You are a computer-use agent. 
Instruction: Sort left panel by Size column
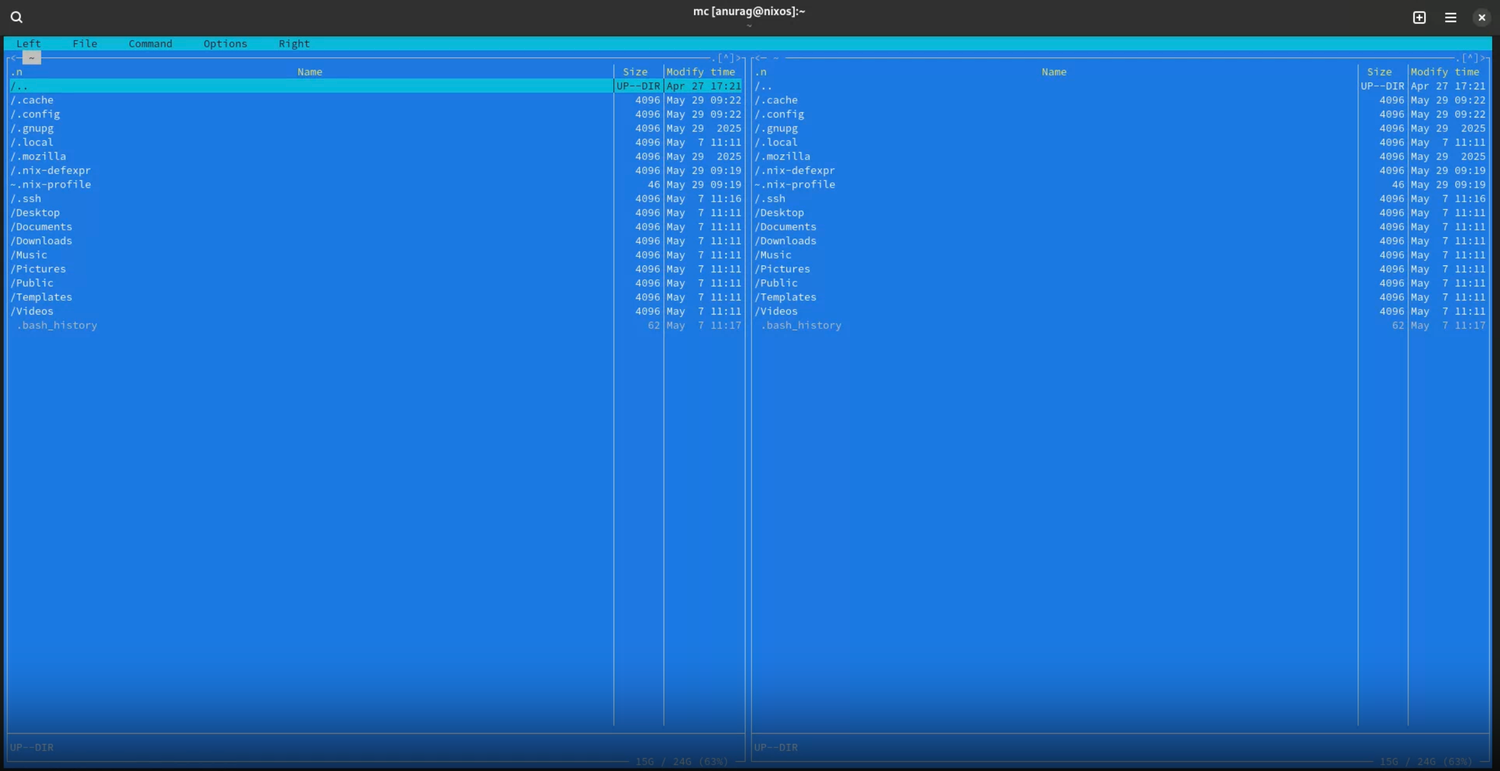pyautogui.click(x=635, y=72)
